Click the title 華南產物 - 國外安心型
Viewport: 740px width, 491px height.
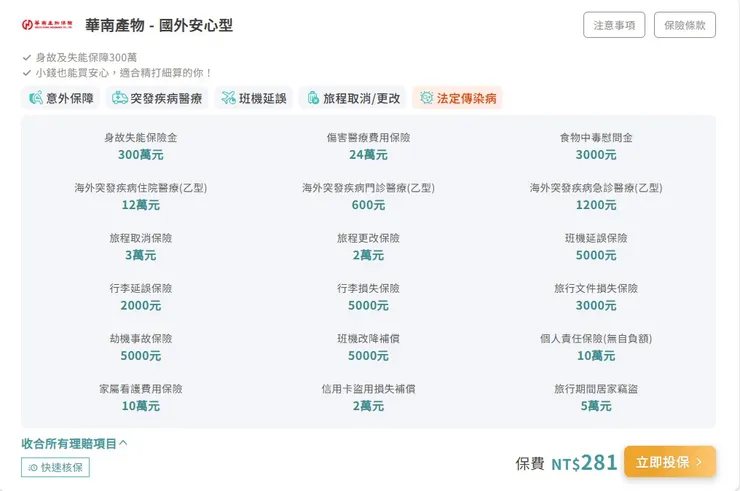159,25
